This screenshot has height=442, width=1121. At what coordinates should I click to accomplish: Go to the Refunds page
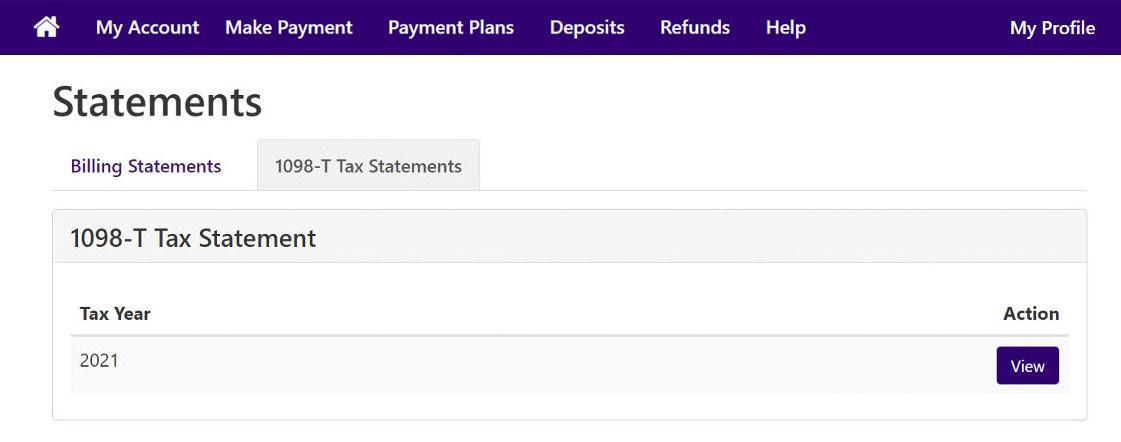pos(695,27)
